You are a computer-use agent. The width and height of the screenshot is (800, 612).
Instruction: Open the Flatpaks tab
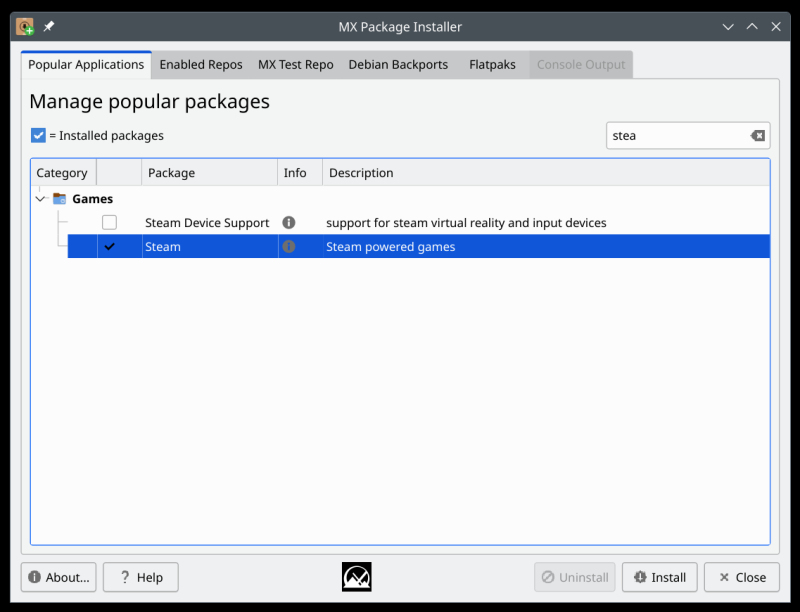click(492, 63)
